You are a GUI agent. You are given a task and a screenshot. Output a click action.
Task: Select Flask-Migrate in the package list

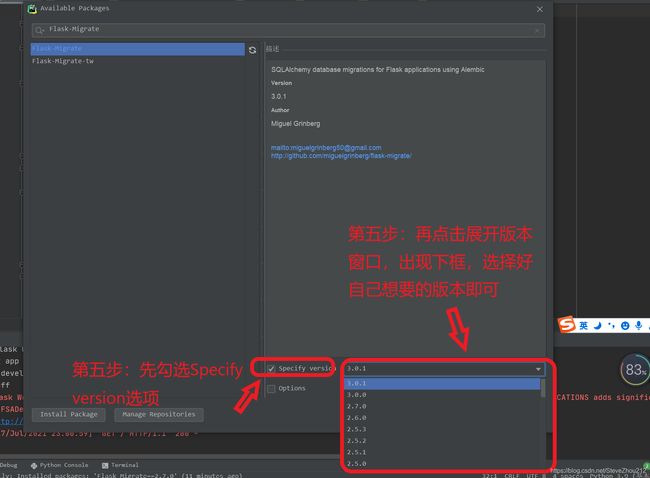138,49
